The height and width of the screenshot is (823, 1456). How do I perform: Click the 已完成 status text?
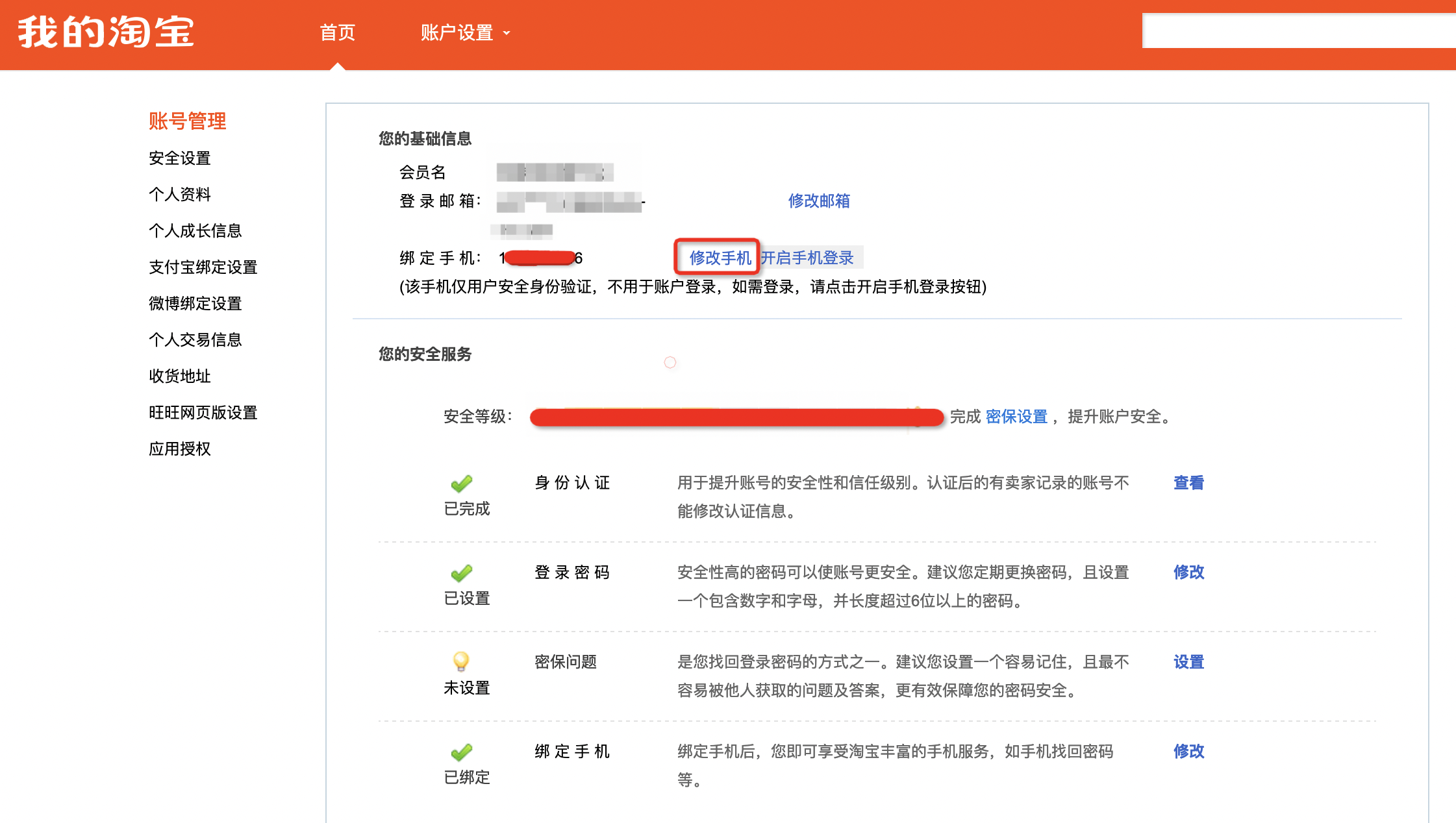click(467, 509)
